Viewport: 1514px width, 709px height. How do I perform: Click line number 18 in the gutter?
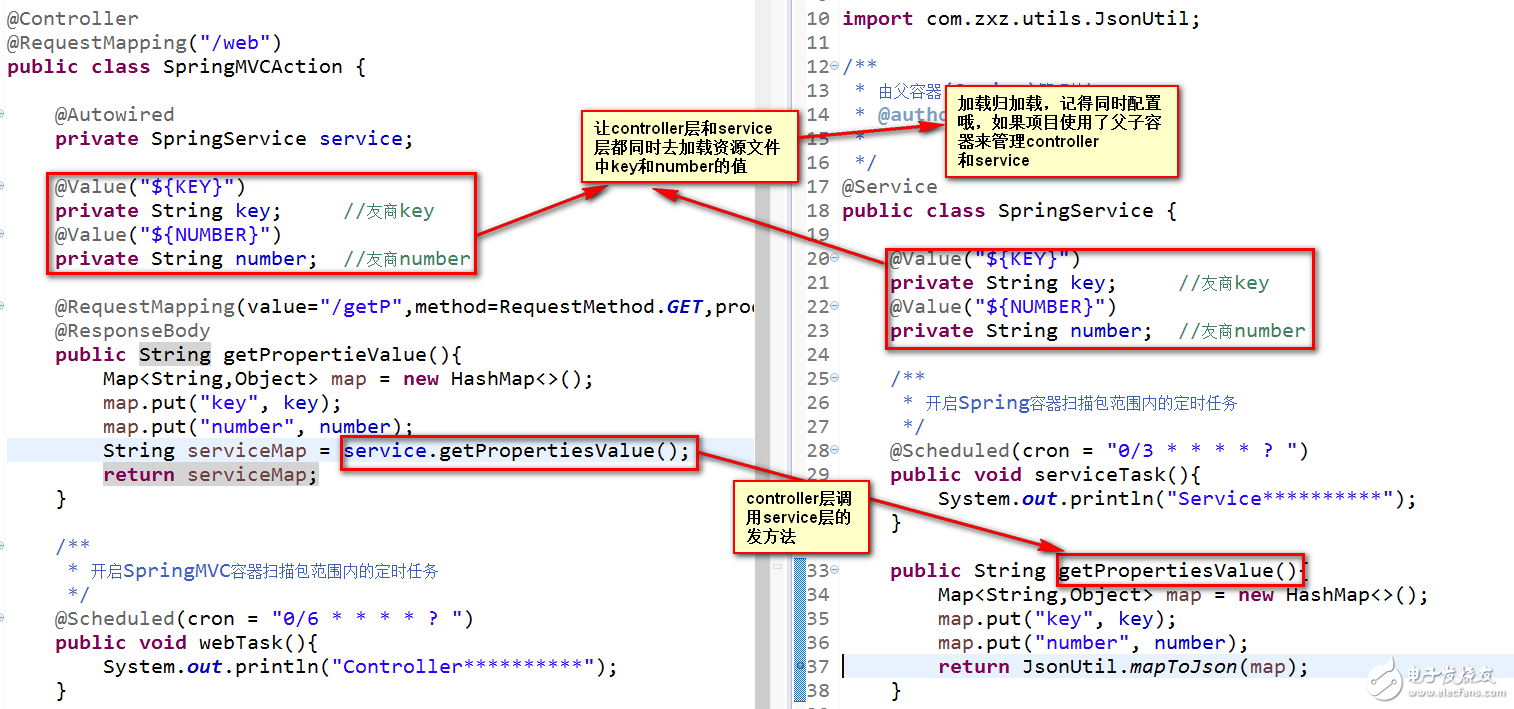[x=818, y=211]
